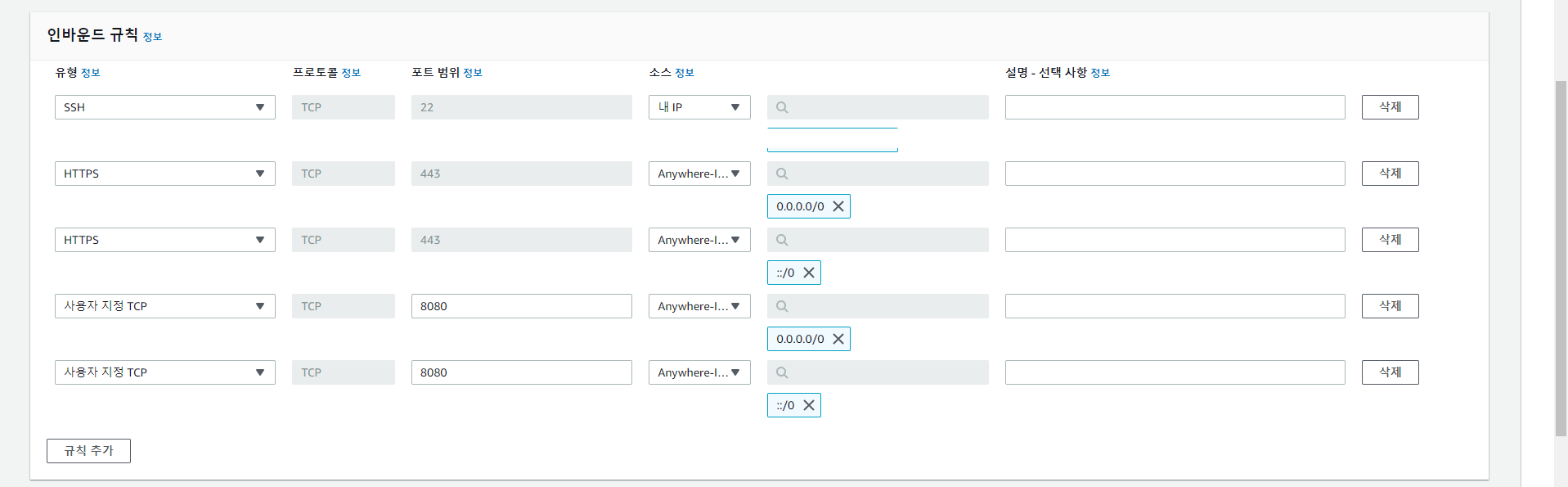Image resolution: width=1568 pixels, height=487 pixels.
Task: Click port range field of first 8080 rule
Action: click(x=521, y=306)
